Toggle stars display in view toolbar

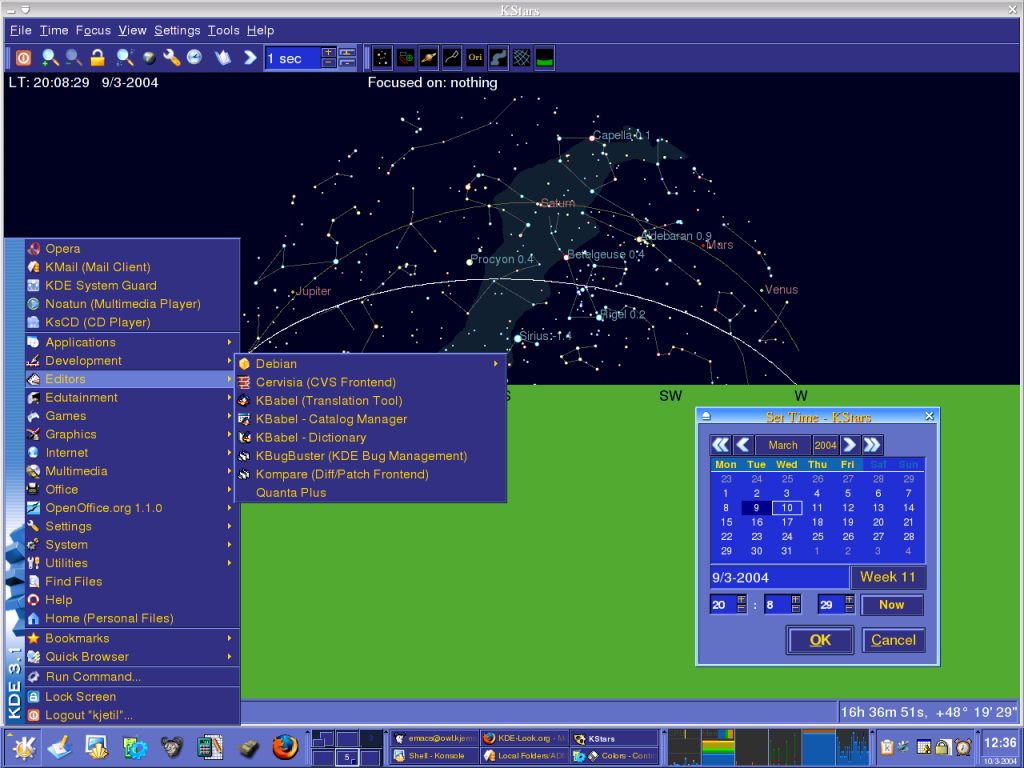point(382,58)
